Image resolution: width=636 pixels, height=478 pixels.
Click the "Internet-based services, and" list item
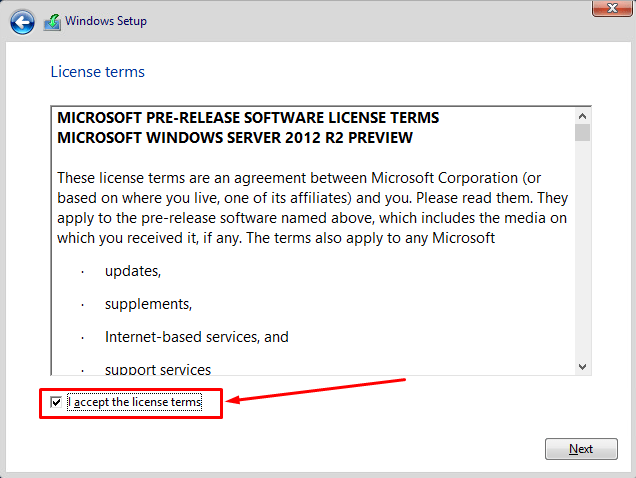pos(196,337)
